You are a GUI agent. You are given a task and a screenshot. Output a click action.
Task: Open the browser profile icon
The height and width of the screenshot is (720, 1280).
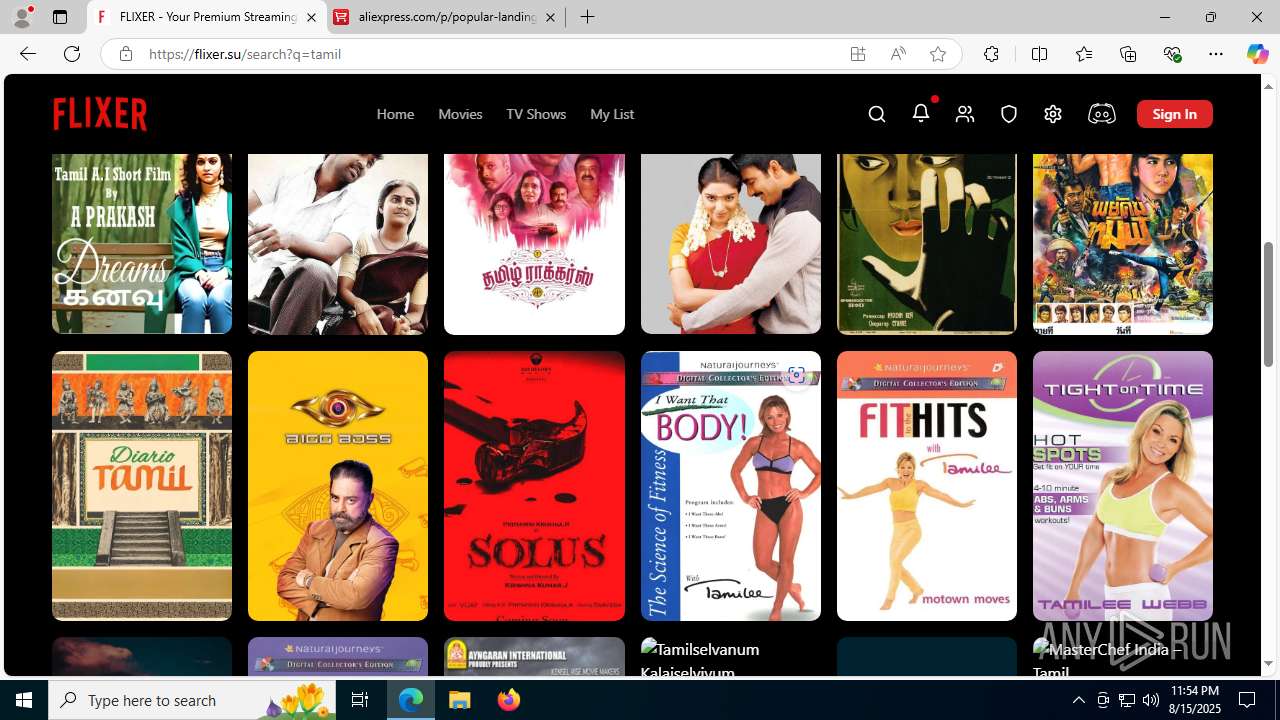(22, 17)
